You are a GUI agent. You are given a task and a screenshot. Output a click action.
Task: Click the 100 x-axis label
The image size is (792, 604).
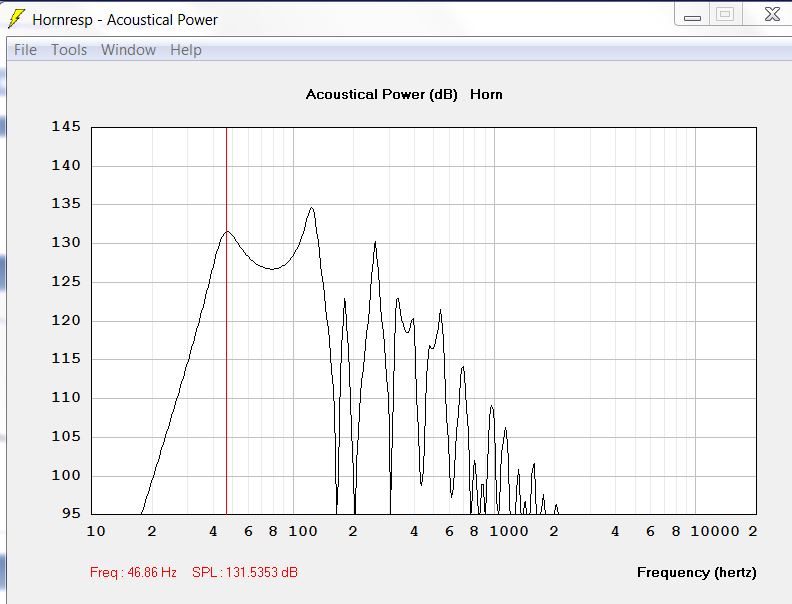tap(303, 531)
